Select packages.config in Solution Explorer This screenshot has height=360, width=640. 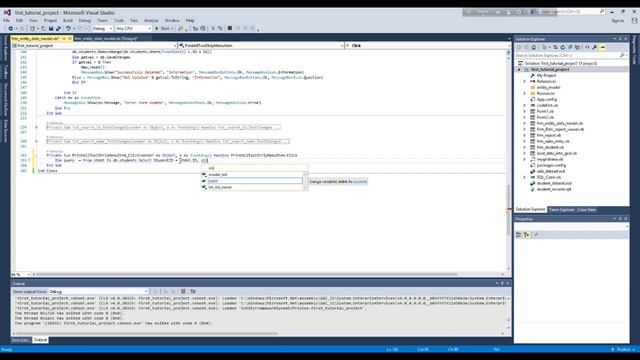pyautogui.click(x=551, y=165)
